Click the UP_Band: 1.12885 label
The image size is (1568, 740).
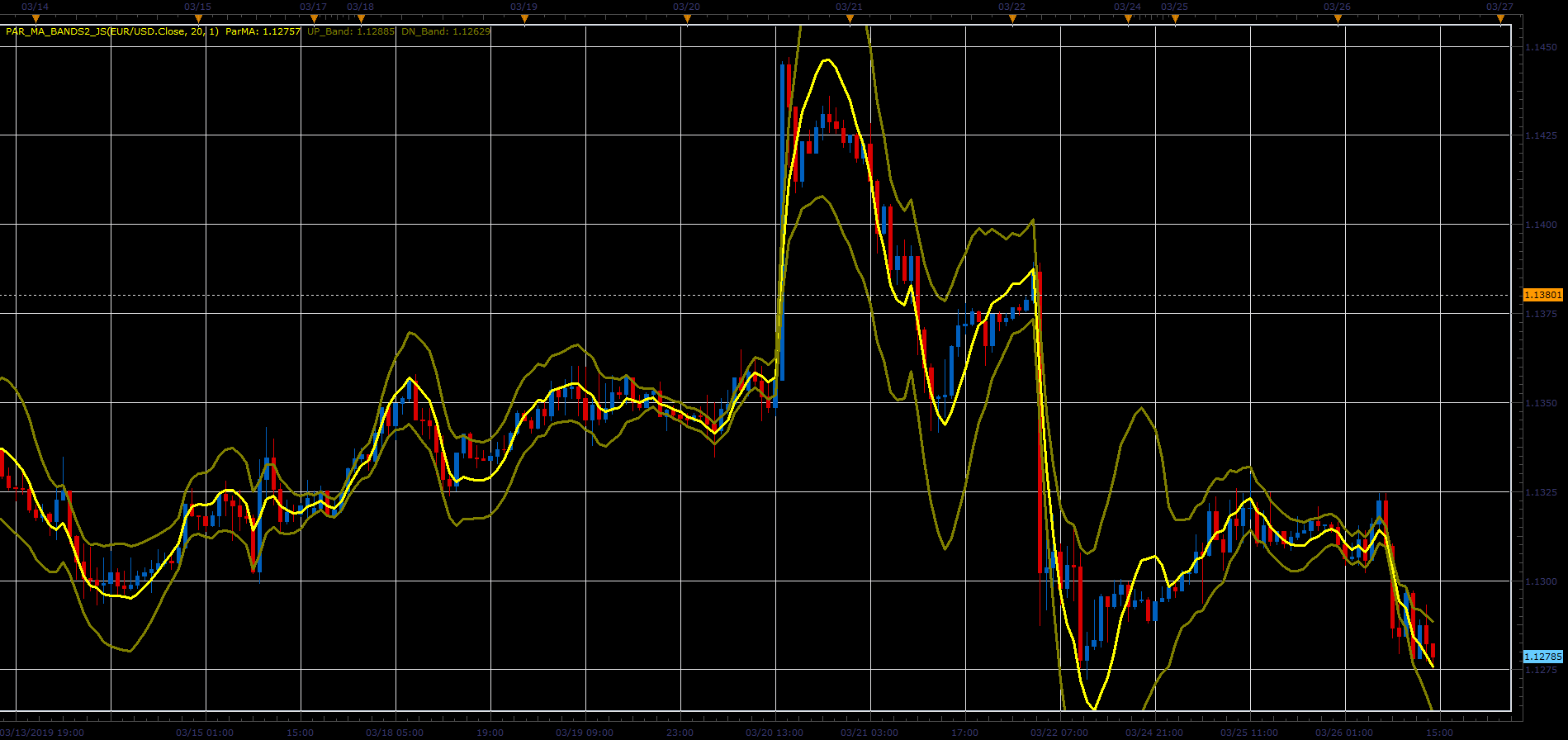click(x=352, y=31)
